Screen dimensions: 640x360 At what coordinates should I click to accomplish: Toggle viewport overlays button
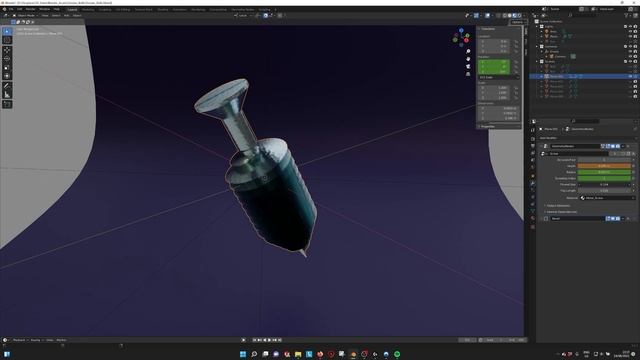point(487,16)
